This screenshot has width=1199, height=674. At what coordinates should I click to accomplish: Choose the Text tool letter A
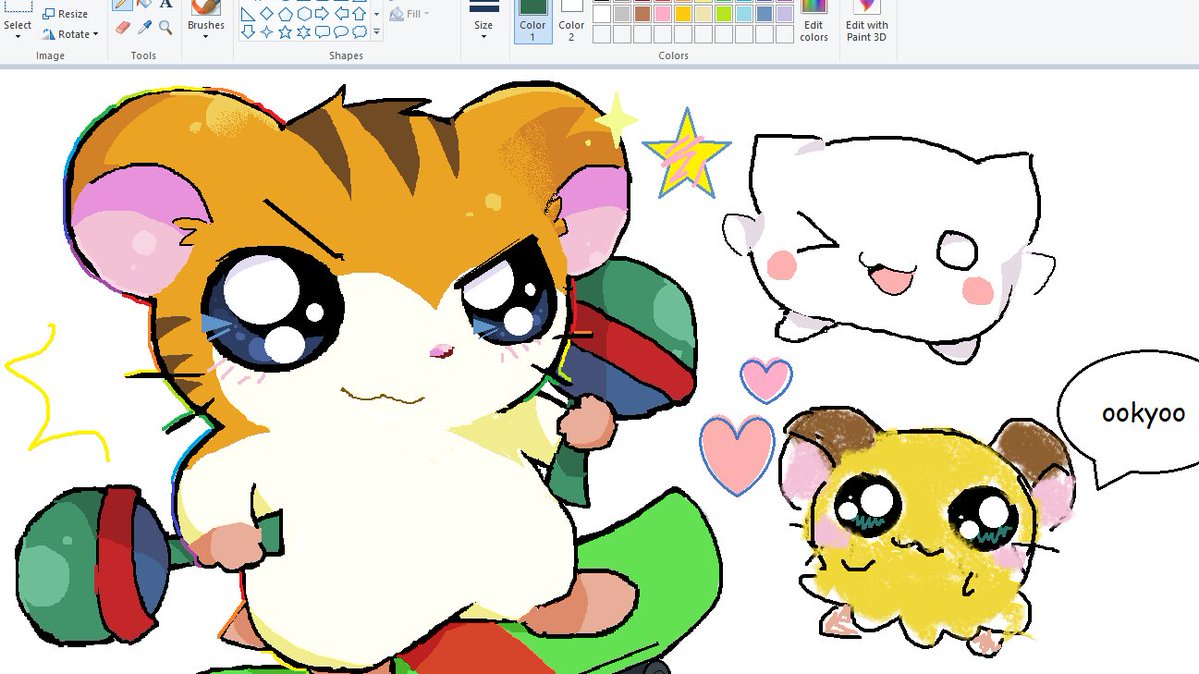165,4
